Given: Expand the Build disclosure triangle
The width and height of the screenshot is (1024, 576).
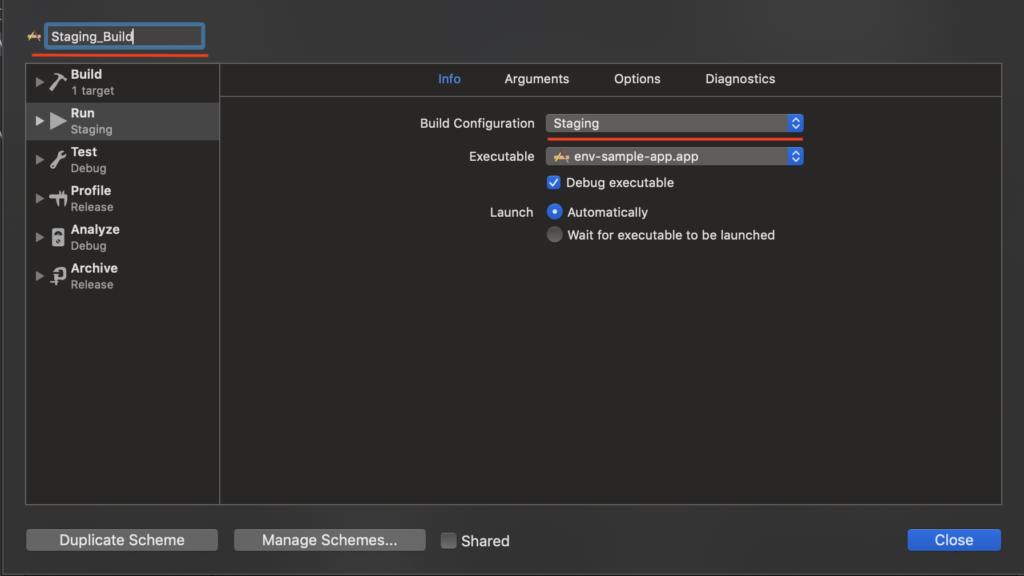Looking at the screenshot, I should [x=39, y=82].
